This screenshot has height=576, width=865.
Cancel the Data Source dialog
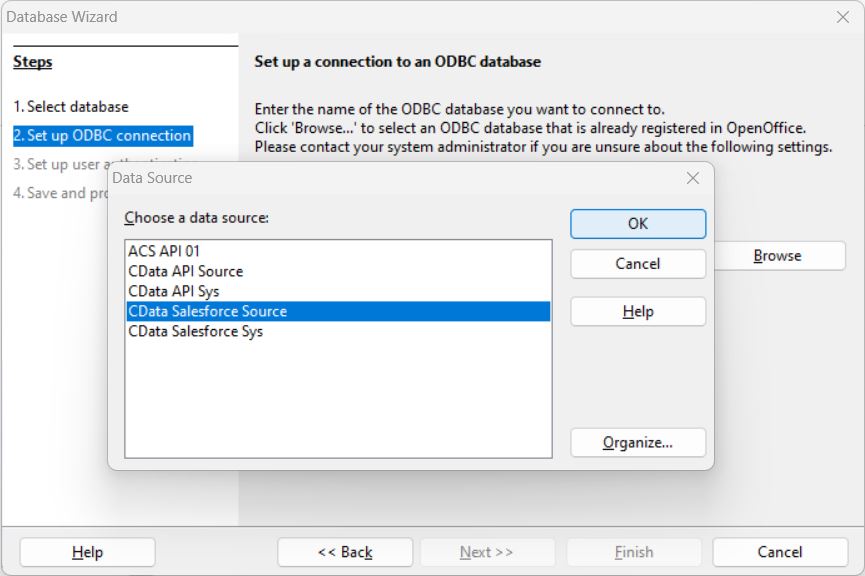(x=638, y=264)
